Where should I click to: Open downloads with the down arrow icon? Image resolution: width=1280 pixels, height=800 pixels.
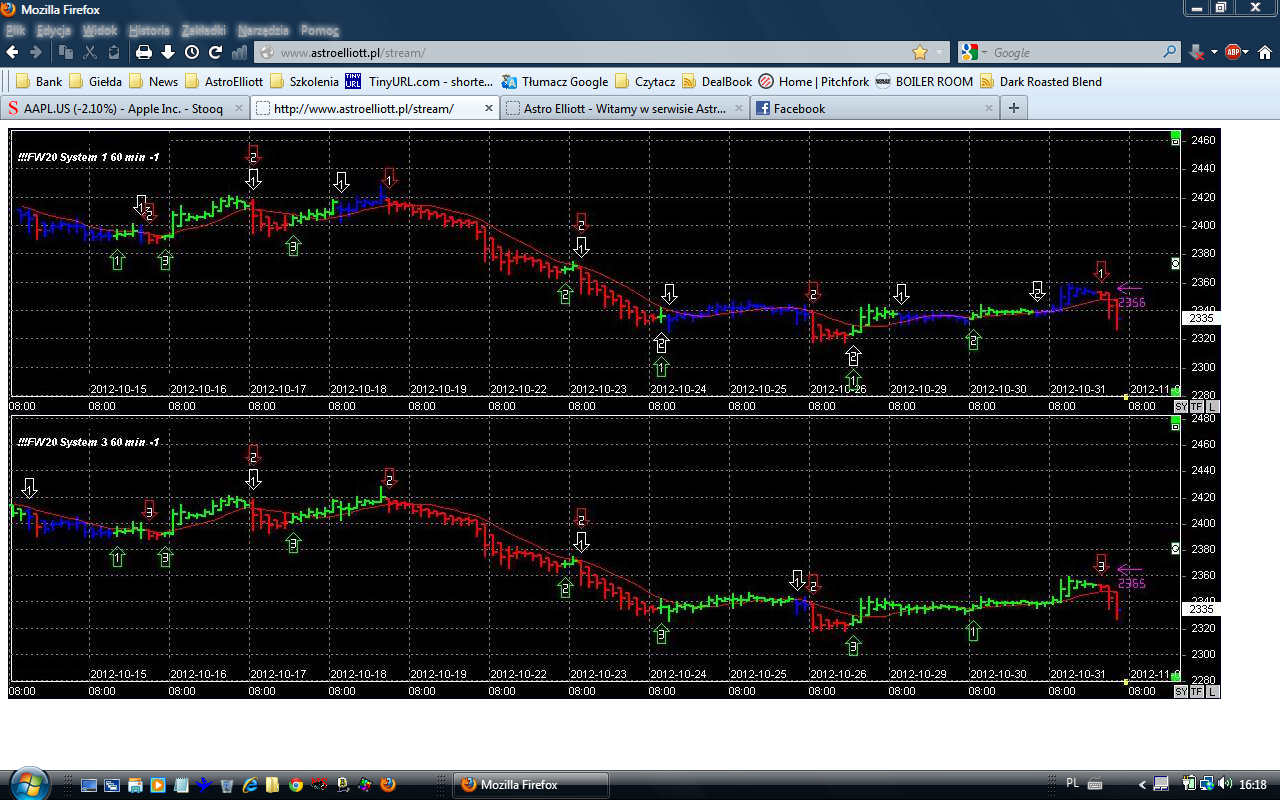pyautogui.click(x=168, y=52)
